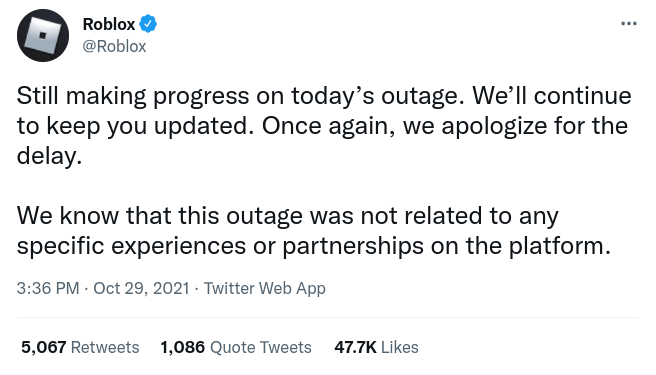
Task: Click the Roblox display name
Action: pyautogui.click(x=109, y=24)
